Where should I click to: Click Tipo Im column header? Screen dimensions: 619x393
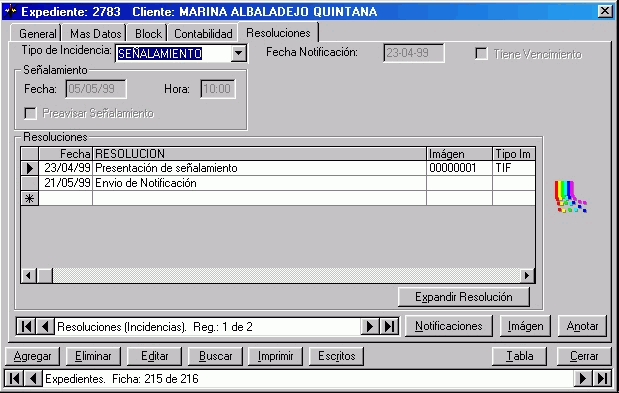514,153
